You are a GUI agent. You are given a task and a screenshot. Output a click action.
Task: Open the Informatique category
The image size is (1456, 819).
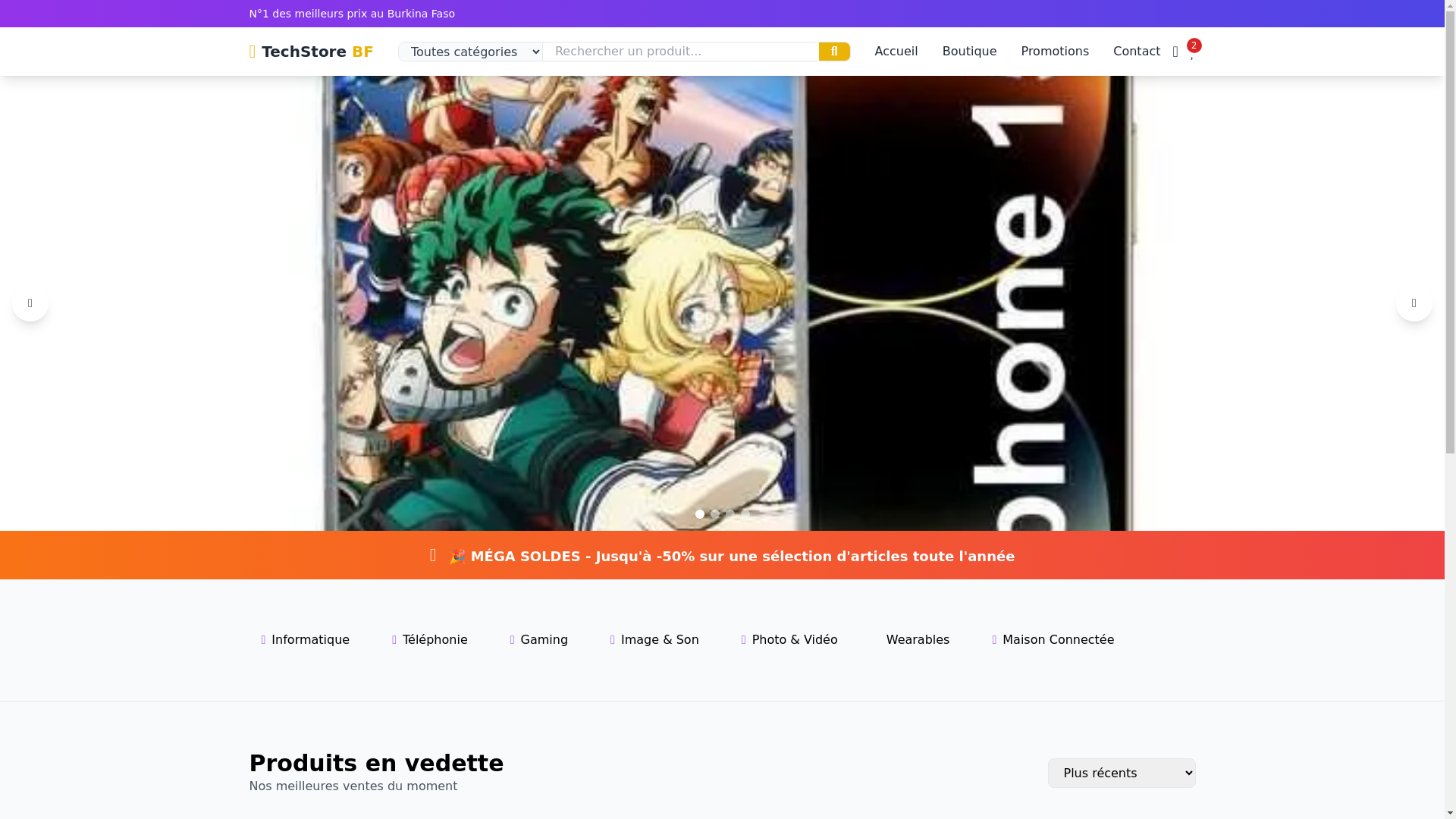click(306, 640)
